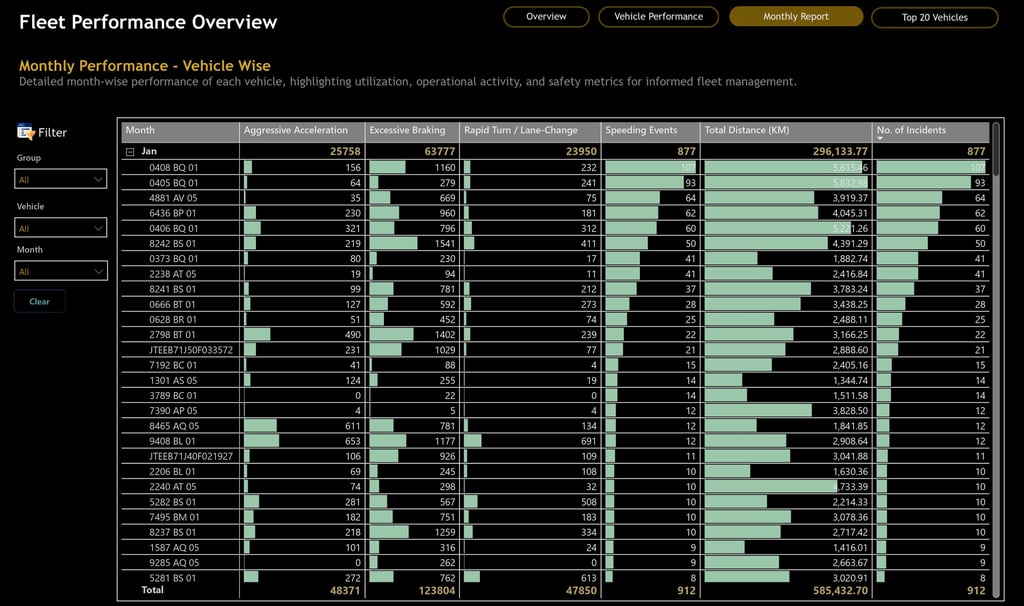Click grand total rapid turn 47850
1024x606 pixels.
581,590
